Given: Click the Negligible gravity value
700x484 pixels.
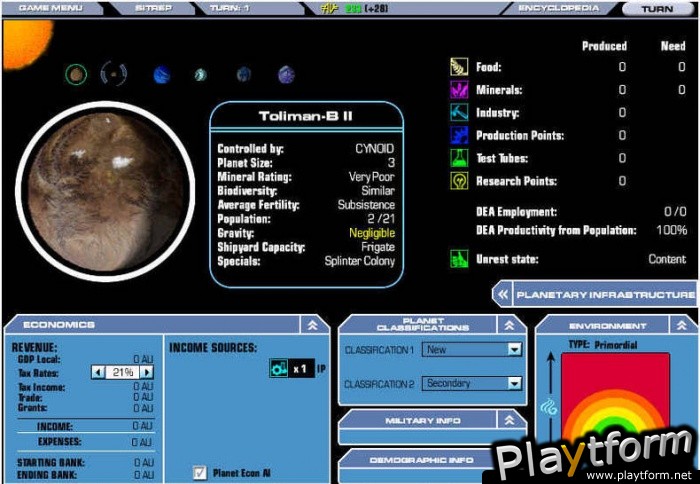Looking at the screenshot, I should pyautogui.click(x=372, y=233).
